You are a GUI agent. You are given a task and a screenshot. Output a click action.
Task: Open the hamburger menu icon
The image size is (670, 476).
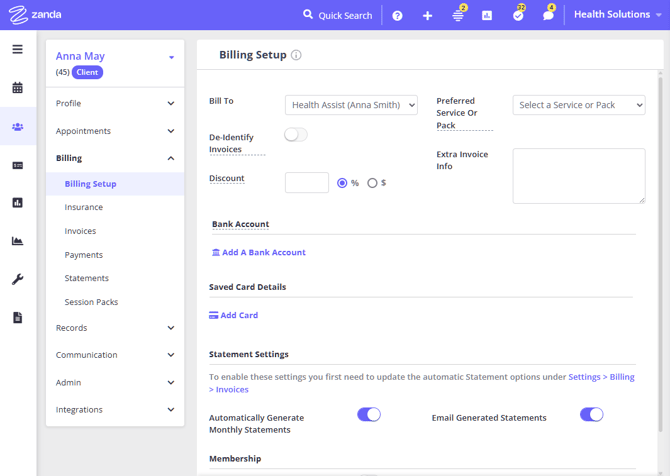point(17,49)
